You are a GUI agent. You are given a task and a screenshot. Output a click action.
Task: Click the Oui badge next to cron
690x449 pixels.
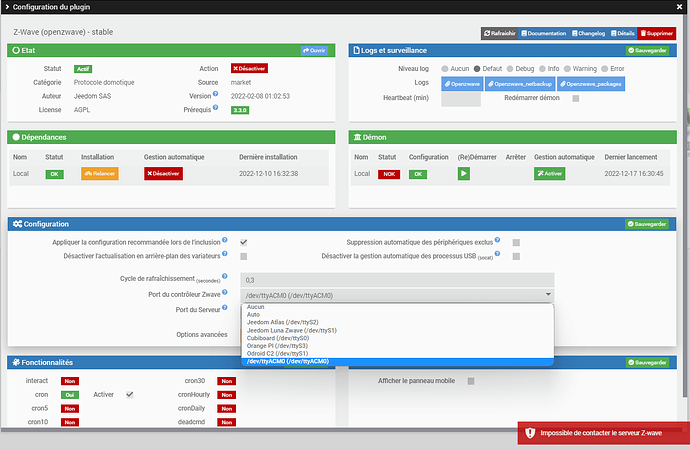coord(70,395)
